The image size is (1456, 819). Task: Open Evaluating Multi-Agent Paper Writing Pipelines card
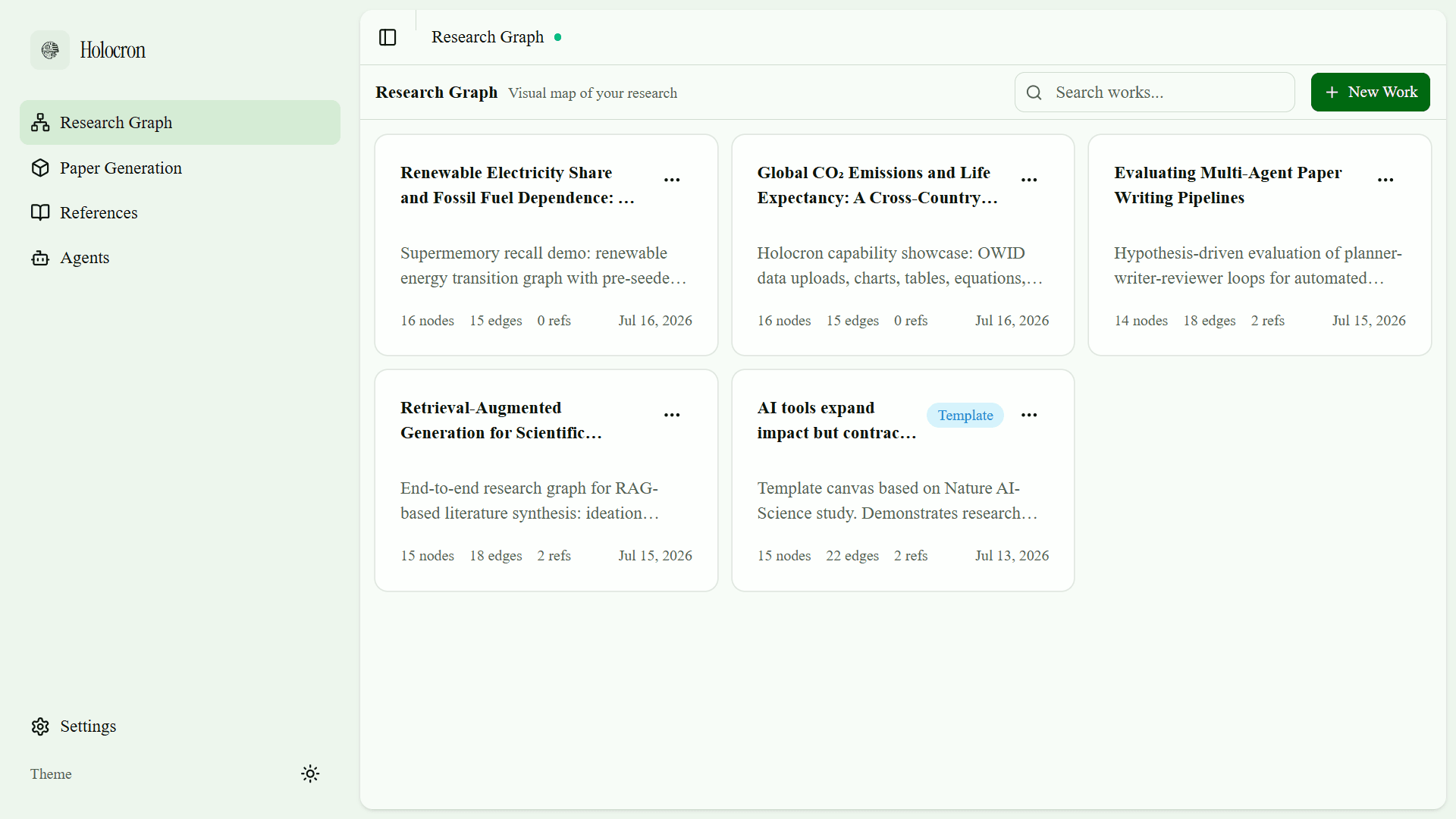pos(1260,245)
